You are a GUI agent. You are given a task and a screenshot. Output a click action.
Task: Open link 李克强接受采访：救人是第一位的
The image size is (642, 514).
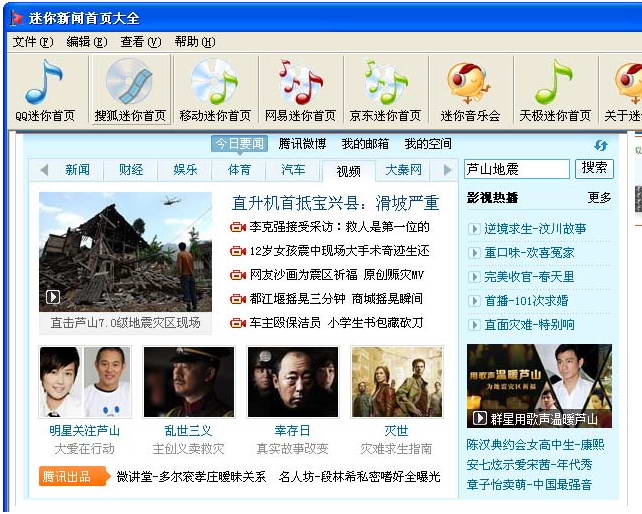coord(339,227)
